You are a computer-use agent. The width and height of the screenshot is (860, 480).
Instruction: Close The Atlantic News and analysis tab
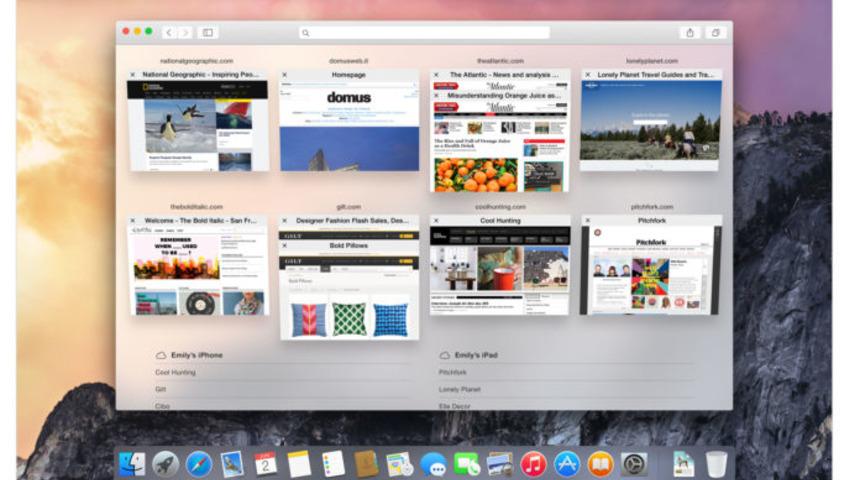437,75
